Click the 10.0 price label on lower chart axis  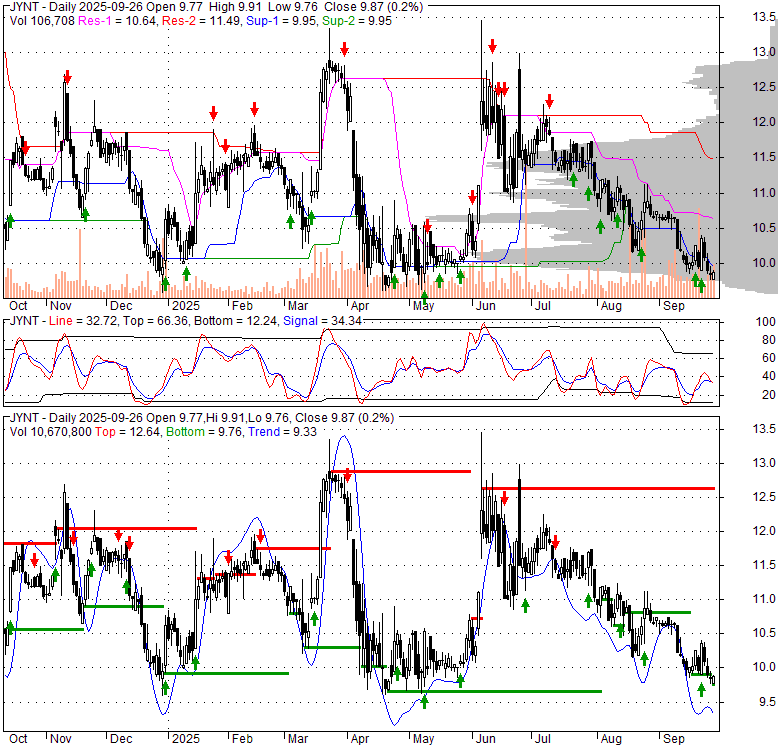(764, 668)
